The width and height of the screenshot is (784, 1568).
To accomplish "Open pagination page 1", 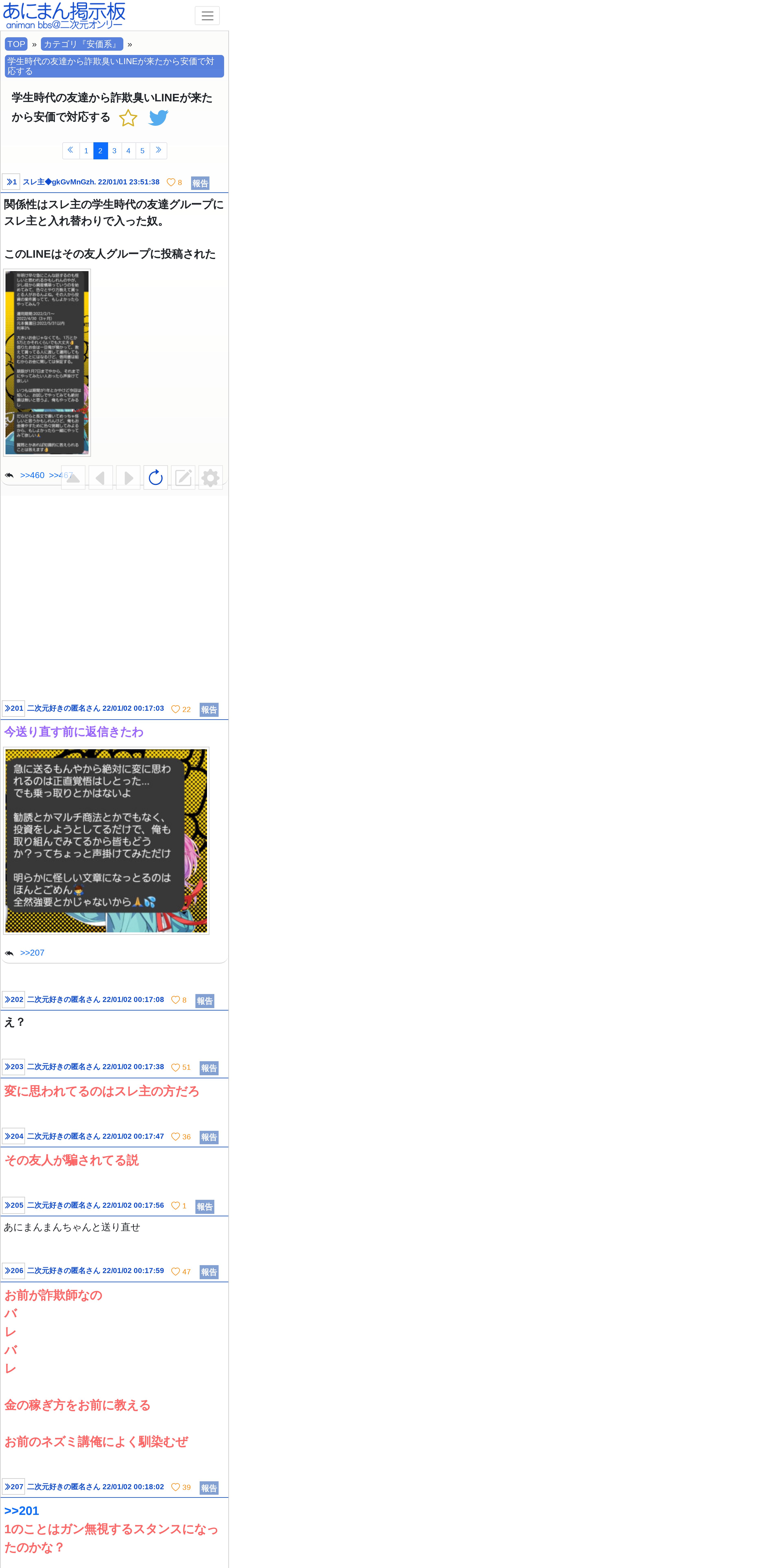I will click(87, 150).
